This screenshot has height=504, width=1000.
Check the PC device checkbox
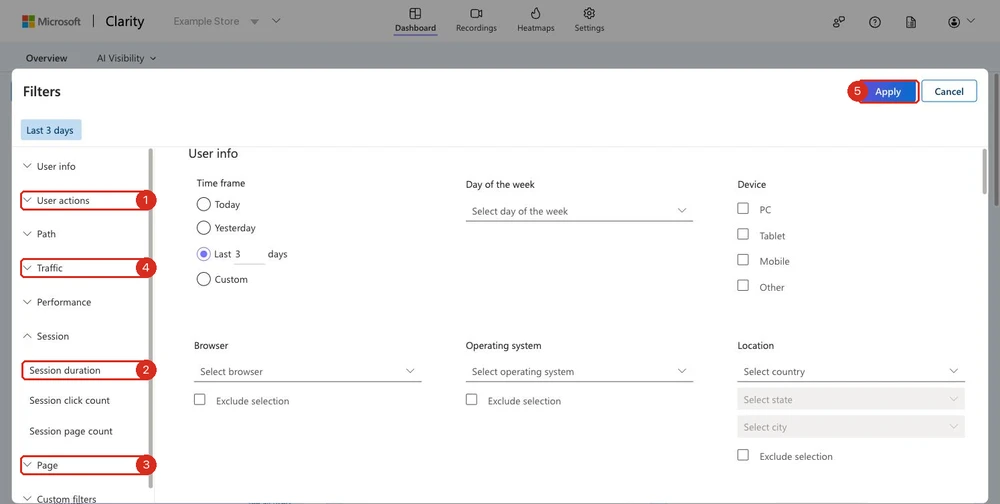pyautogui.click(x=743, y=209)
